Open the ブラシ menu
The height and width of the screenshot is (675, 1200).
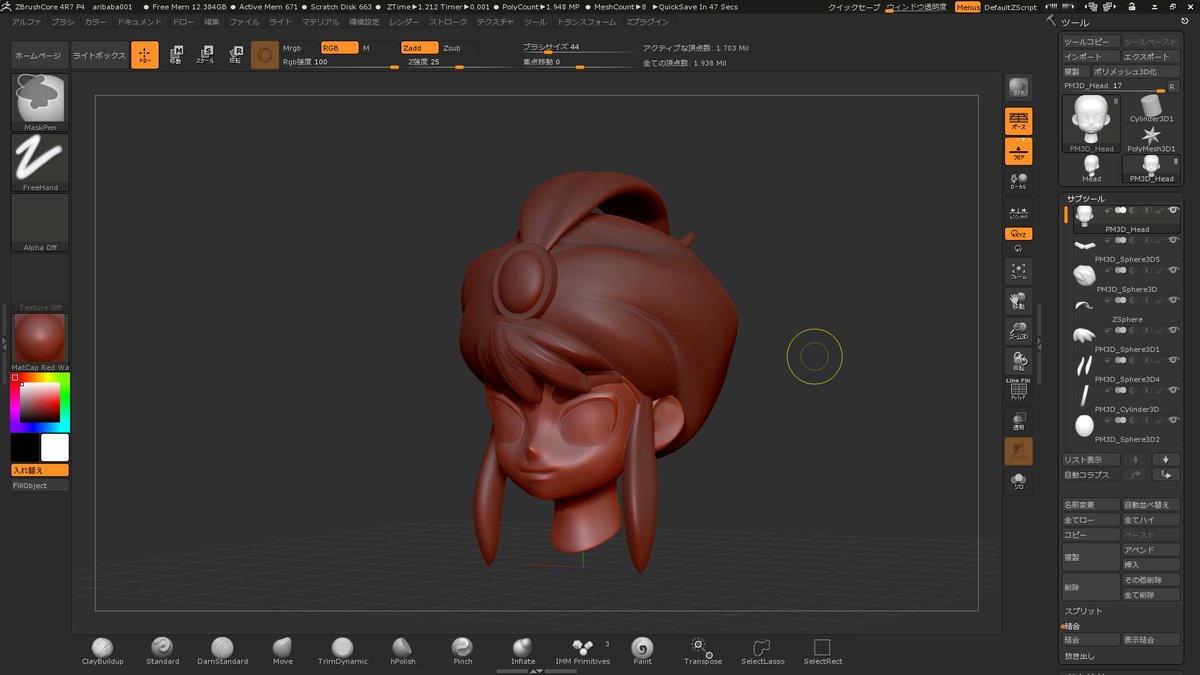click(63, 21)
